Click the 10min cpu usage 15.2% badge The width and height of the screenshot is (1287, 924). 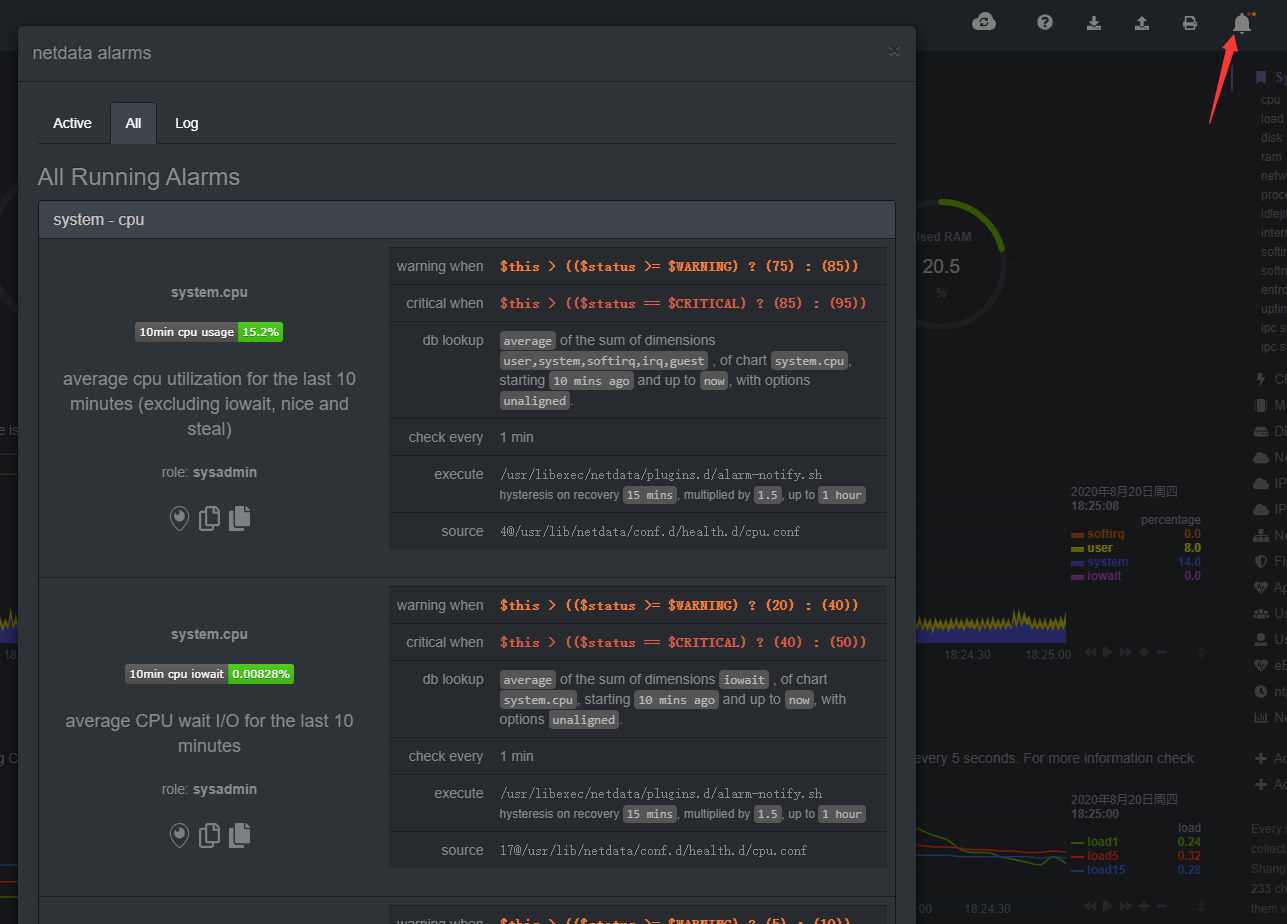click(x=209, y=332)
